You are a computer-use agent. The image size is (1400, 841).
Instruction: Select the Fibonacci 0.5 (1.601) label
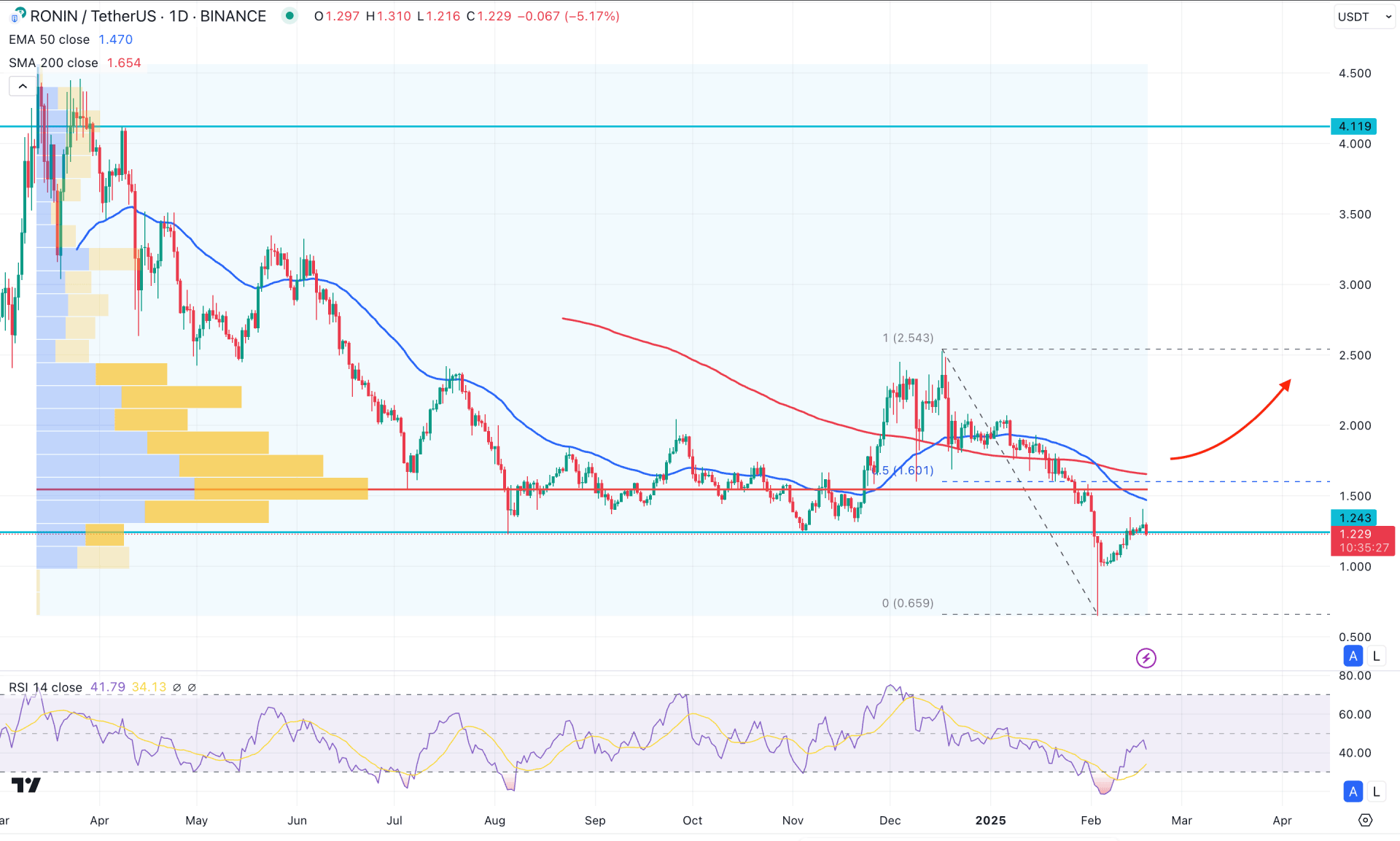(903, 470)
